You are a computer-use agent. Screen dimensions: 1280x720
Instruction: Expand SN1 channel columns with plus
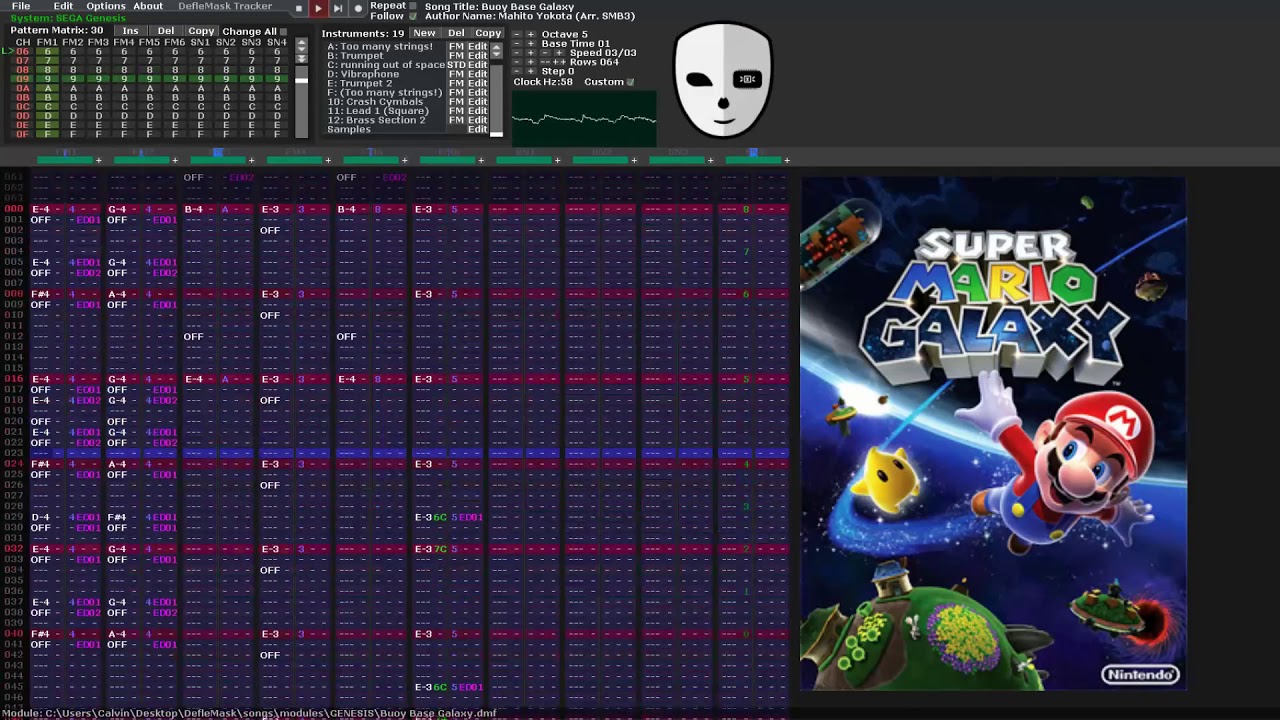tap(557, 160)
